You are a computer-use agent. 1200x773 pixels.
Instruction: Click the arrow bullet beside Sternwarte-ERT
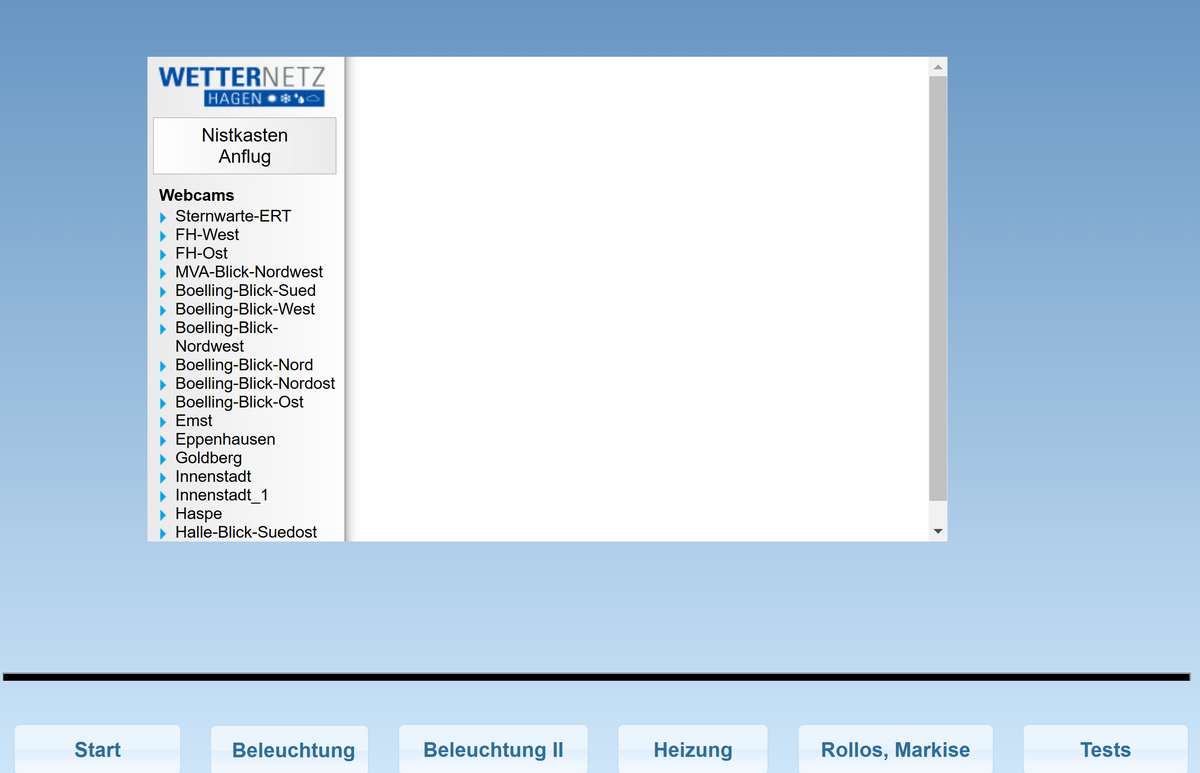point(163,217)
